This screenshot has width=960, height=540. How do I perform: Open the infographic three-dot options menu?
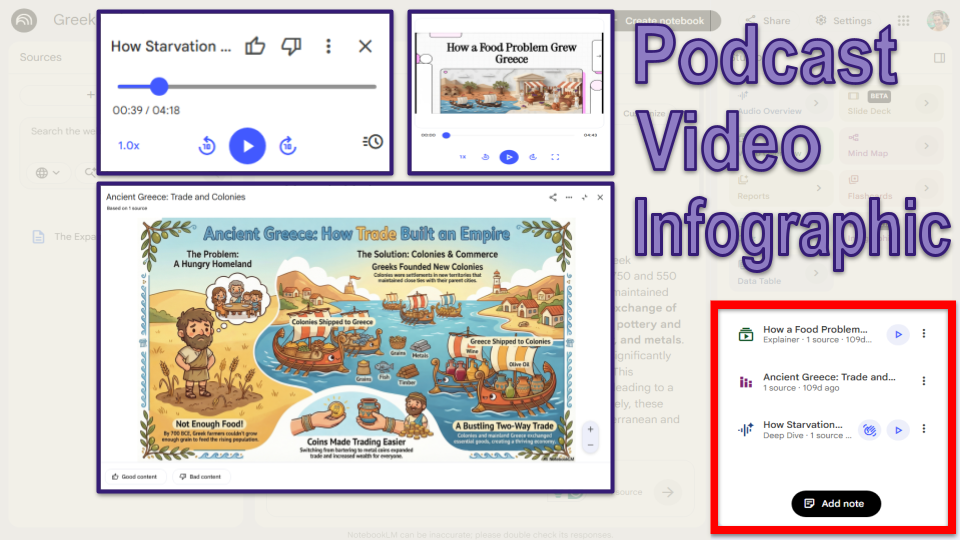coord(569,197)
